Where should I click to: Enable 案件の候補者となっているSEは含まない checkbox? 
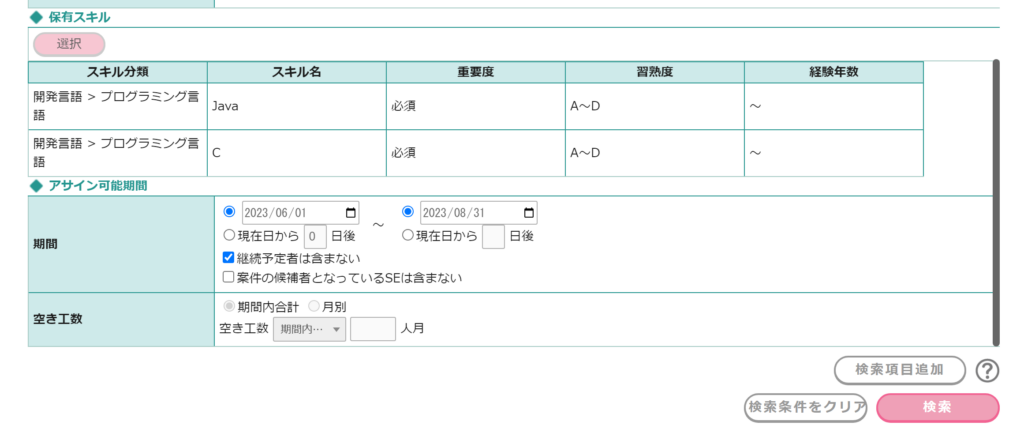[229, 277]
